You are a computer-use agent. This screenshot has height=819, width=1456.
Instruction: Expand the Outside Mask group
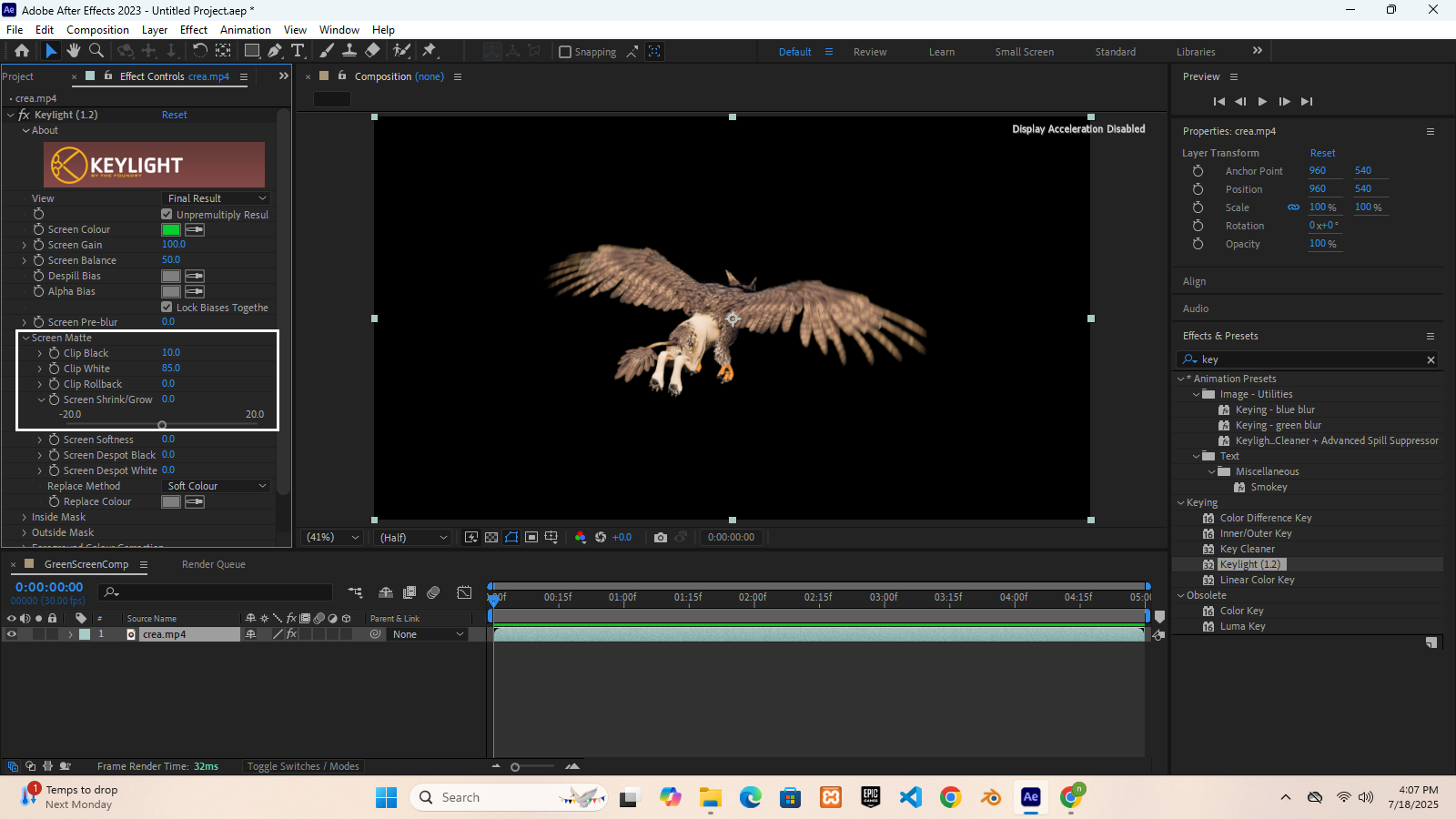coord(25,532)
